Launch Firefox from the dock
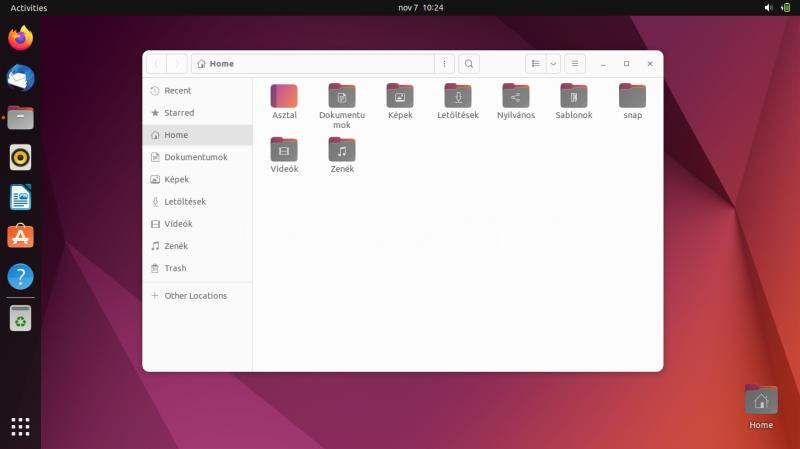 point(20,39)
